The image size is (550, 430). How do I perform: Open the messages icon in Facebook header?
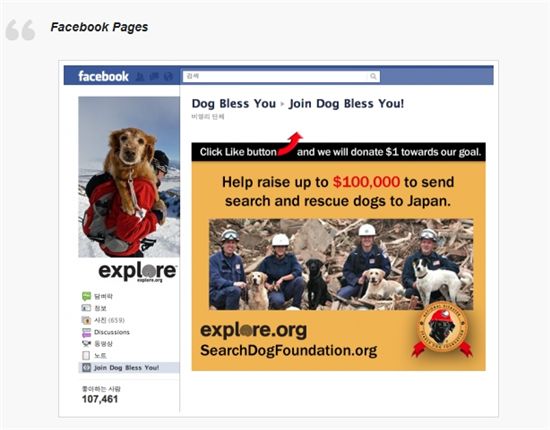pos(154,76)
